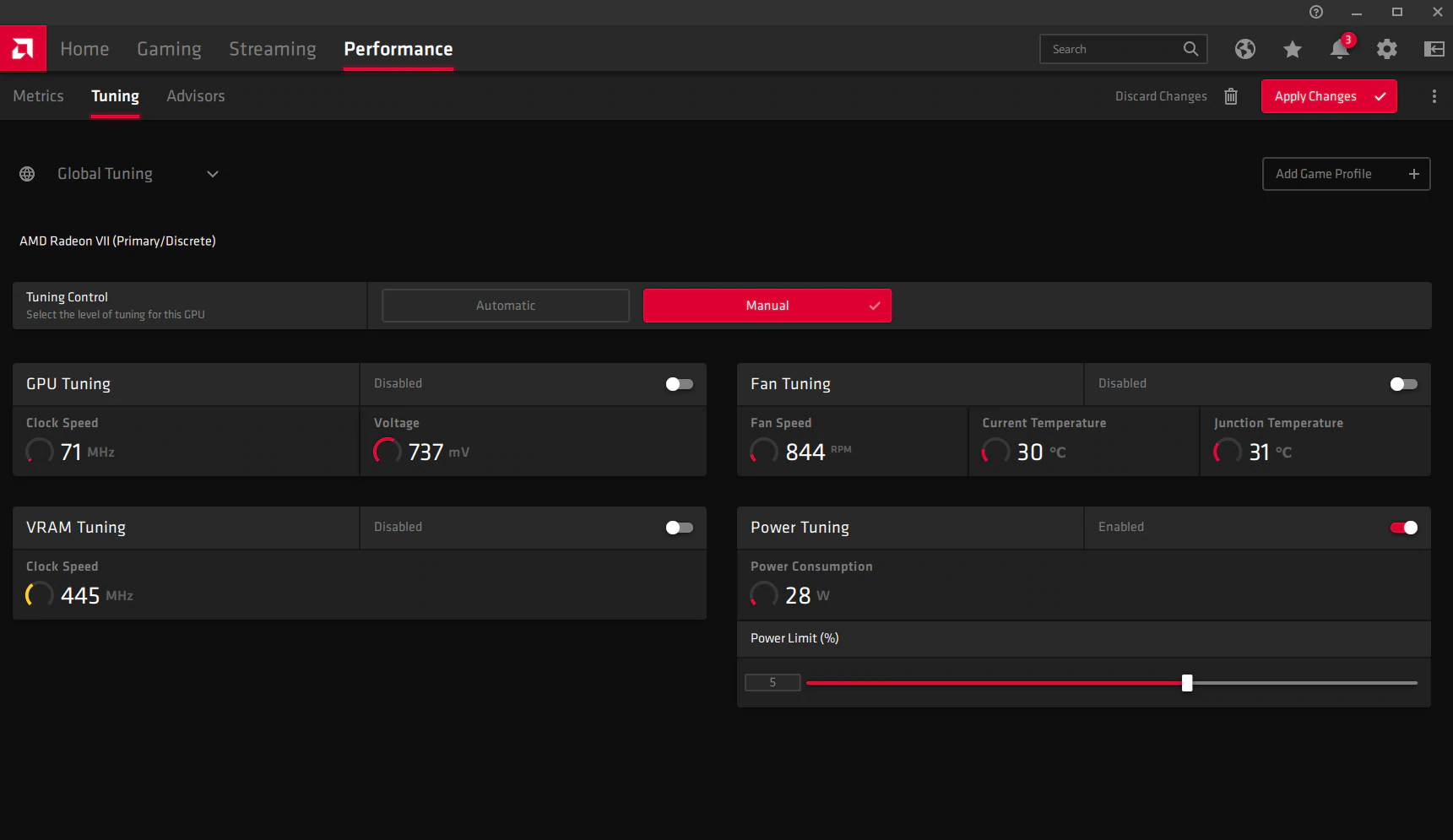This screenshot has height=840, width=1453.
Task: Click the search magnifier icon
Action: pos(1190,49)
